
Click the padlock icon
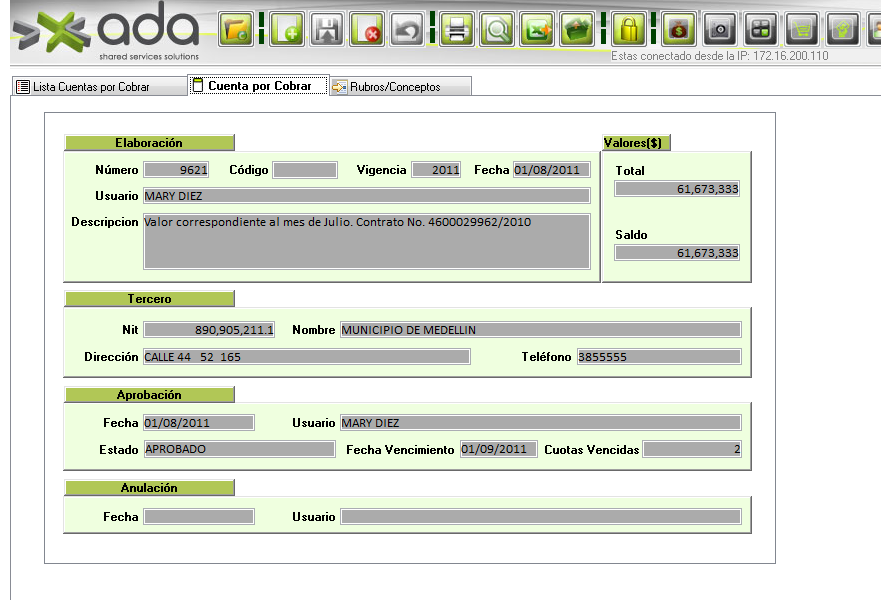(x=629, y=29)
